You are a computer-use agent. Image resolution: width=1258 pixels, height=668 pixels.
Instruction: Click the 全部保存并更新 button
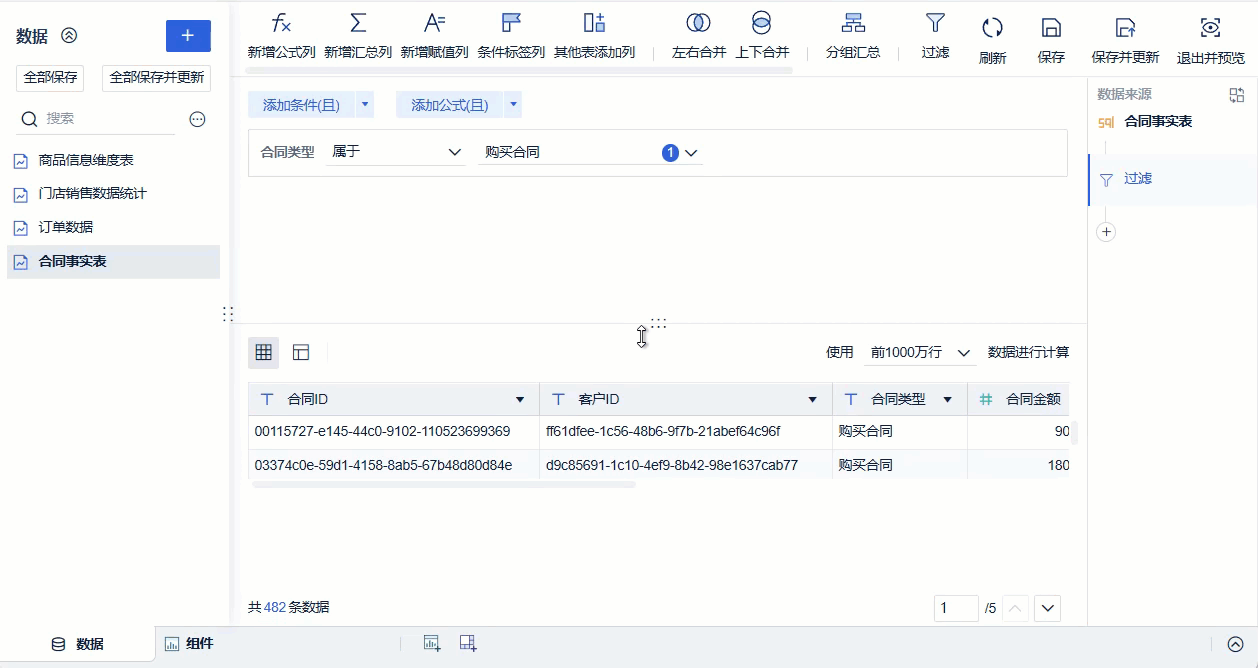click(155, 77)
